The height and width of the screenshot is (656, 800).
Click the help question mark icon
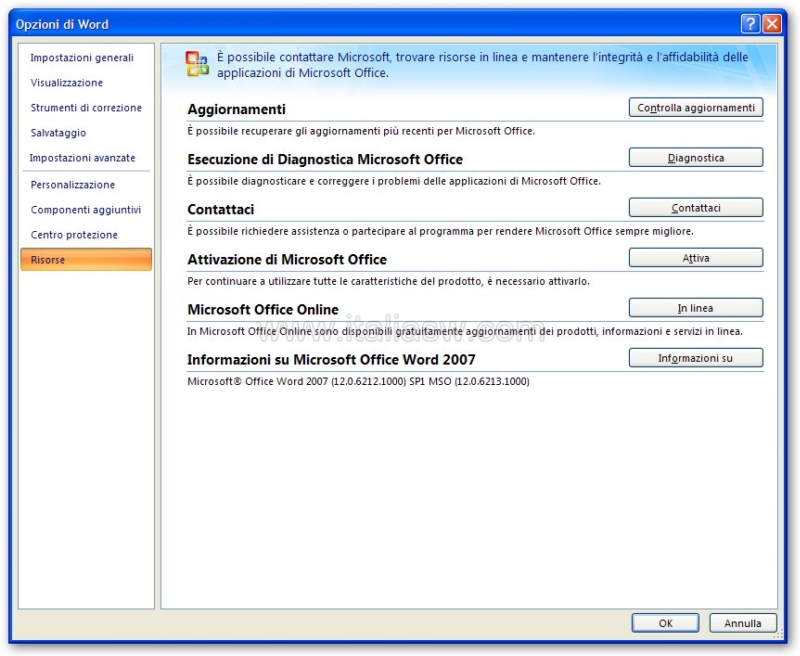click(749, 23)
